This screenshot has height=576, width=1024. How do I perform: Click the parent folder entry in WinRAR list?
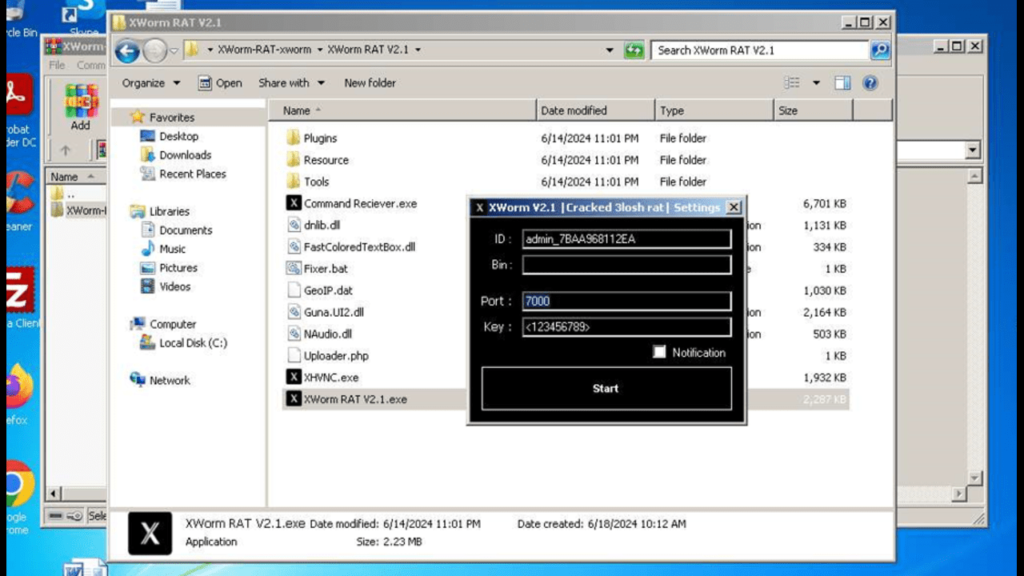64,194
